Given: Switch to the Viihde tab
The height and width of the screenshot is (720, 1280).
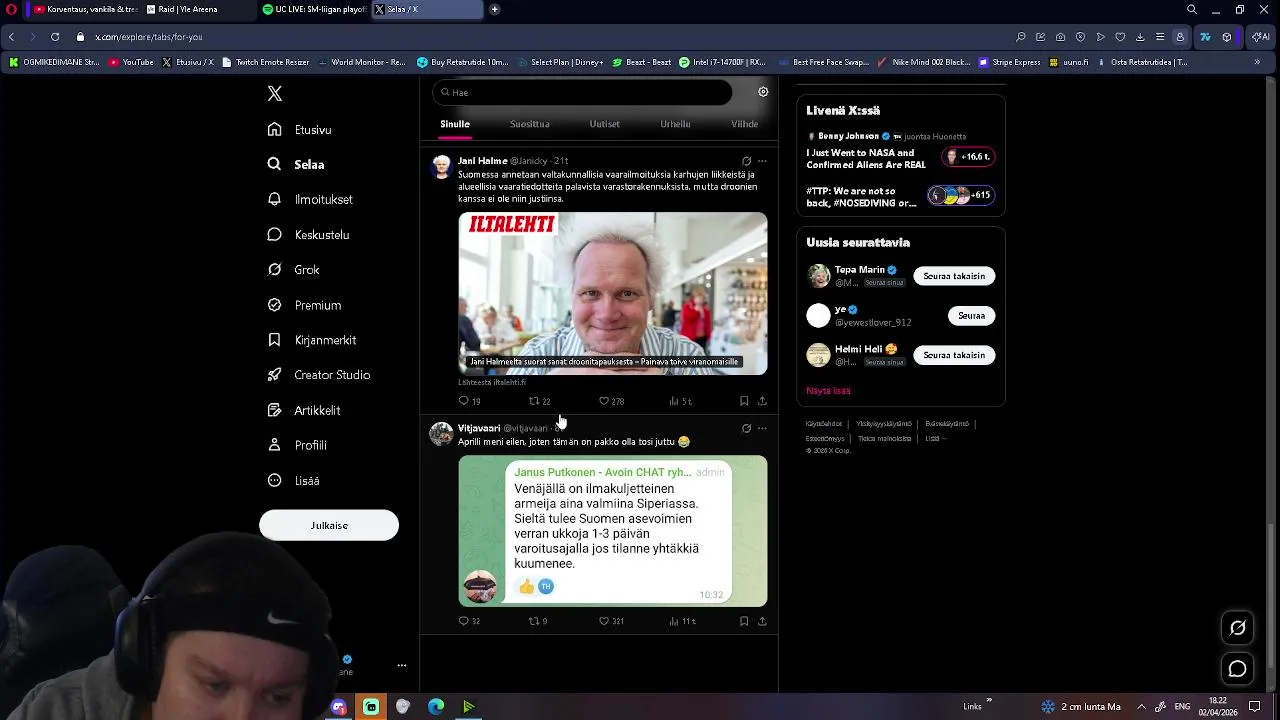Looking at the screenshot, I should (x=744, y=124).
